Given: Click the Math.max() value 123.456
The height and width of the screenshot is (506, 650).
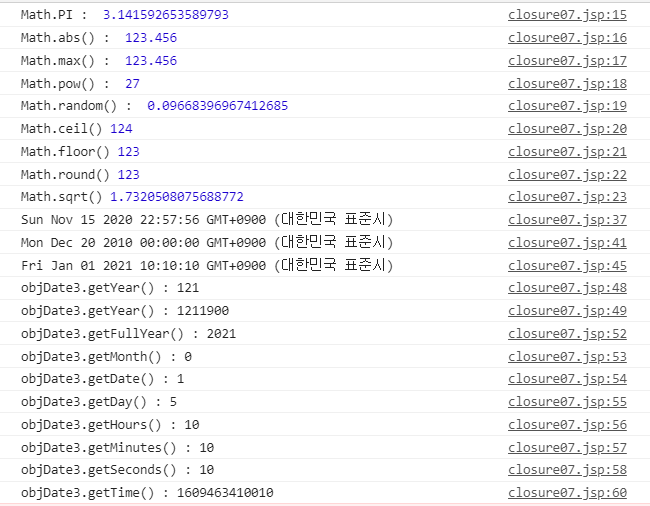Looking at the screenshot, I should pyautogui.click(x=151, y=61).
